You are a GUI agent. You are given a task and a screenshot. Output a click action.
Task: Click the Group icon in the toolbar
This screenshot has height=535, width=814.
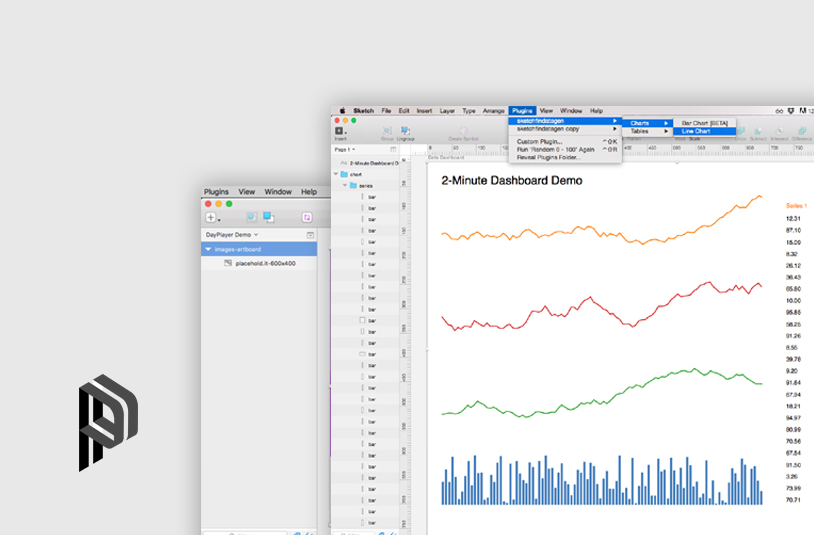tap(386, 130)
